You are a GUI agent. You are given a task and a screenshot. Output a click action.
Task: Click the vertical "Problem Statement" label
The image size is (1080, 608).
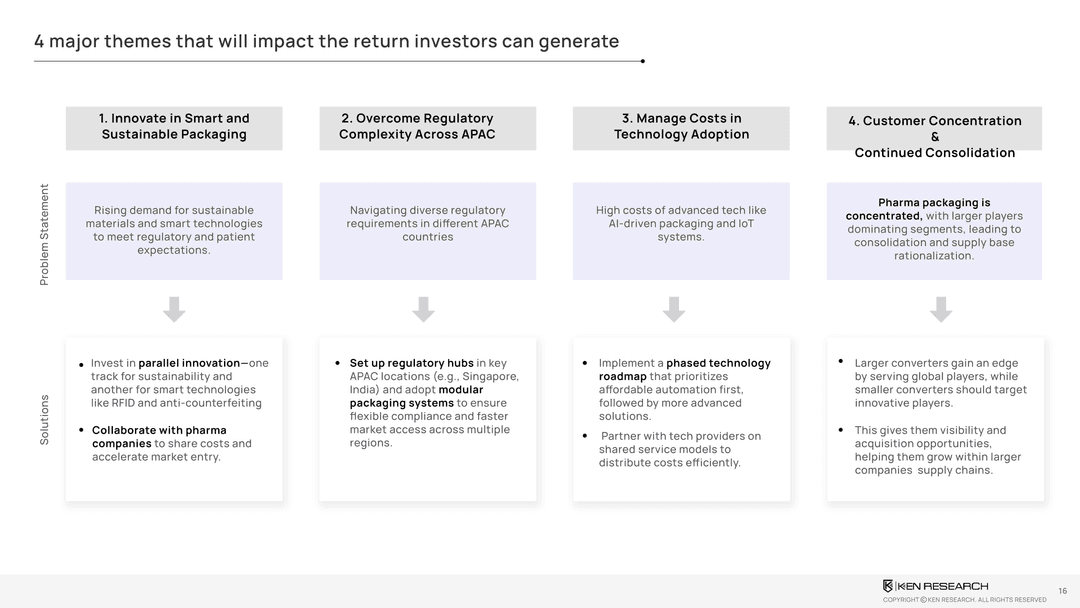click(x=44, y=234)
